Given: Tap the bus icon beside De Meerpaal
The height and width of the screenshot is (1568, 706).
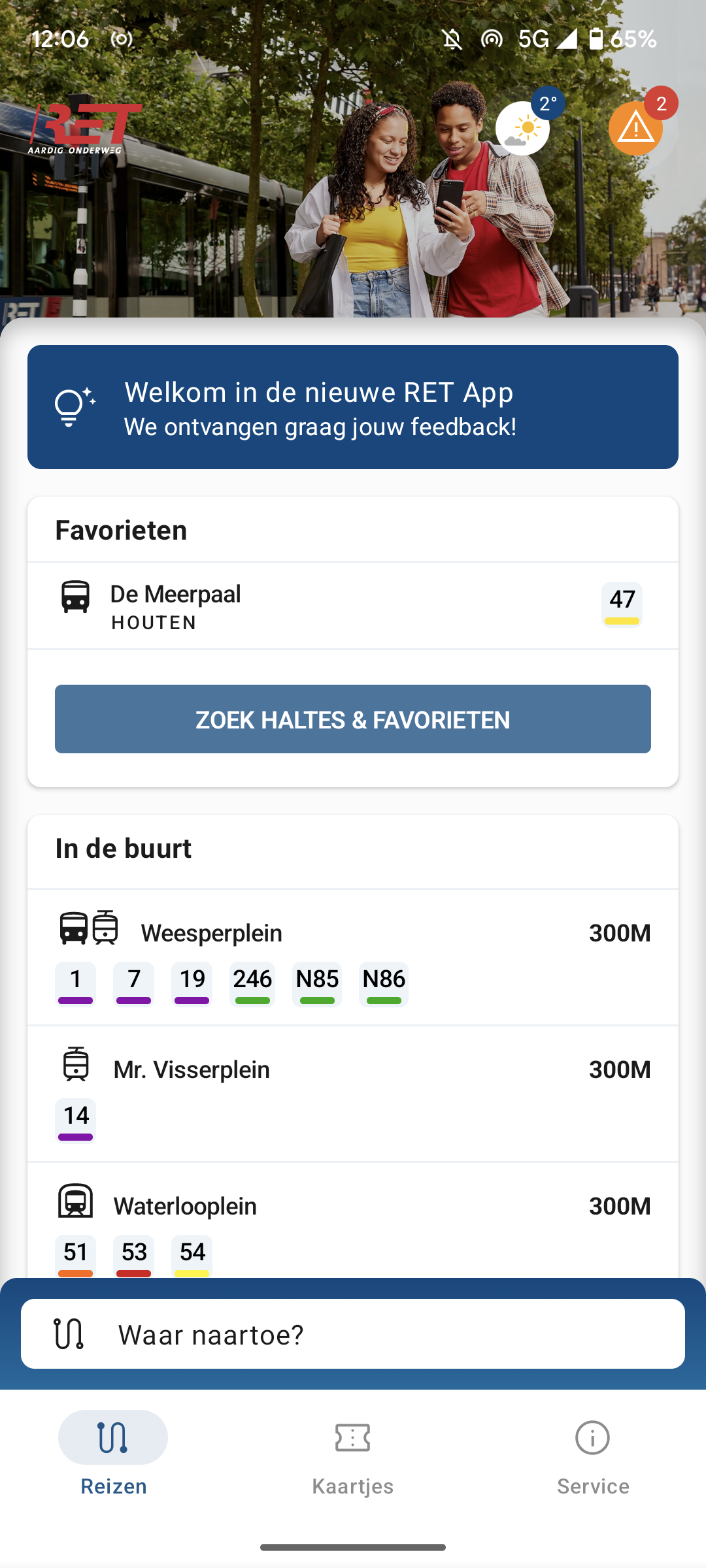Looking at the screenshot, I should point(75,596).
